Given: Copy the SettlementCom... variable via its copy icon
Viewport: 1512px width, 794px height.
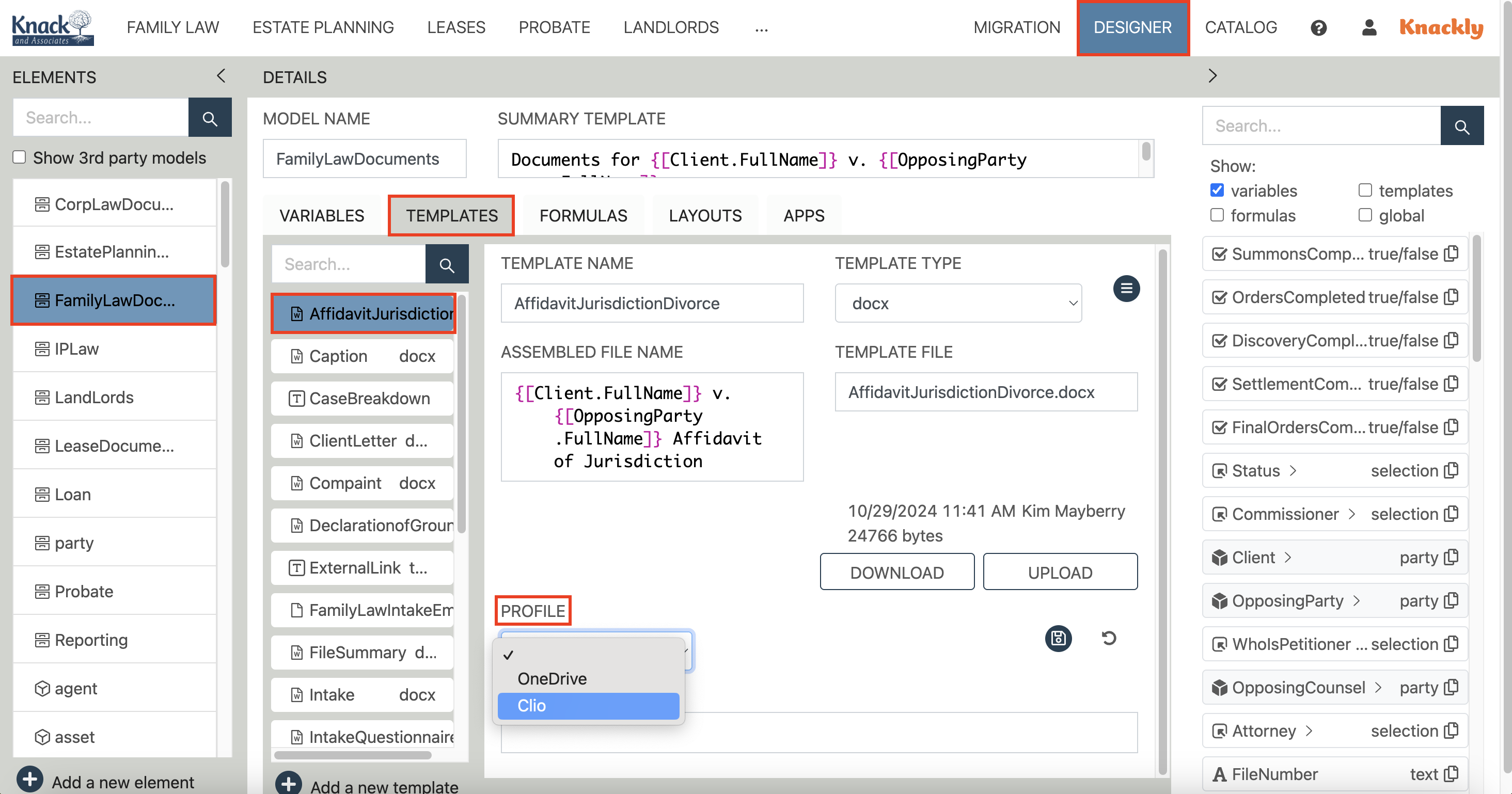Looking at the screenshot, I should click(x=1452, y=384).
